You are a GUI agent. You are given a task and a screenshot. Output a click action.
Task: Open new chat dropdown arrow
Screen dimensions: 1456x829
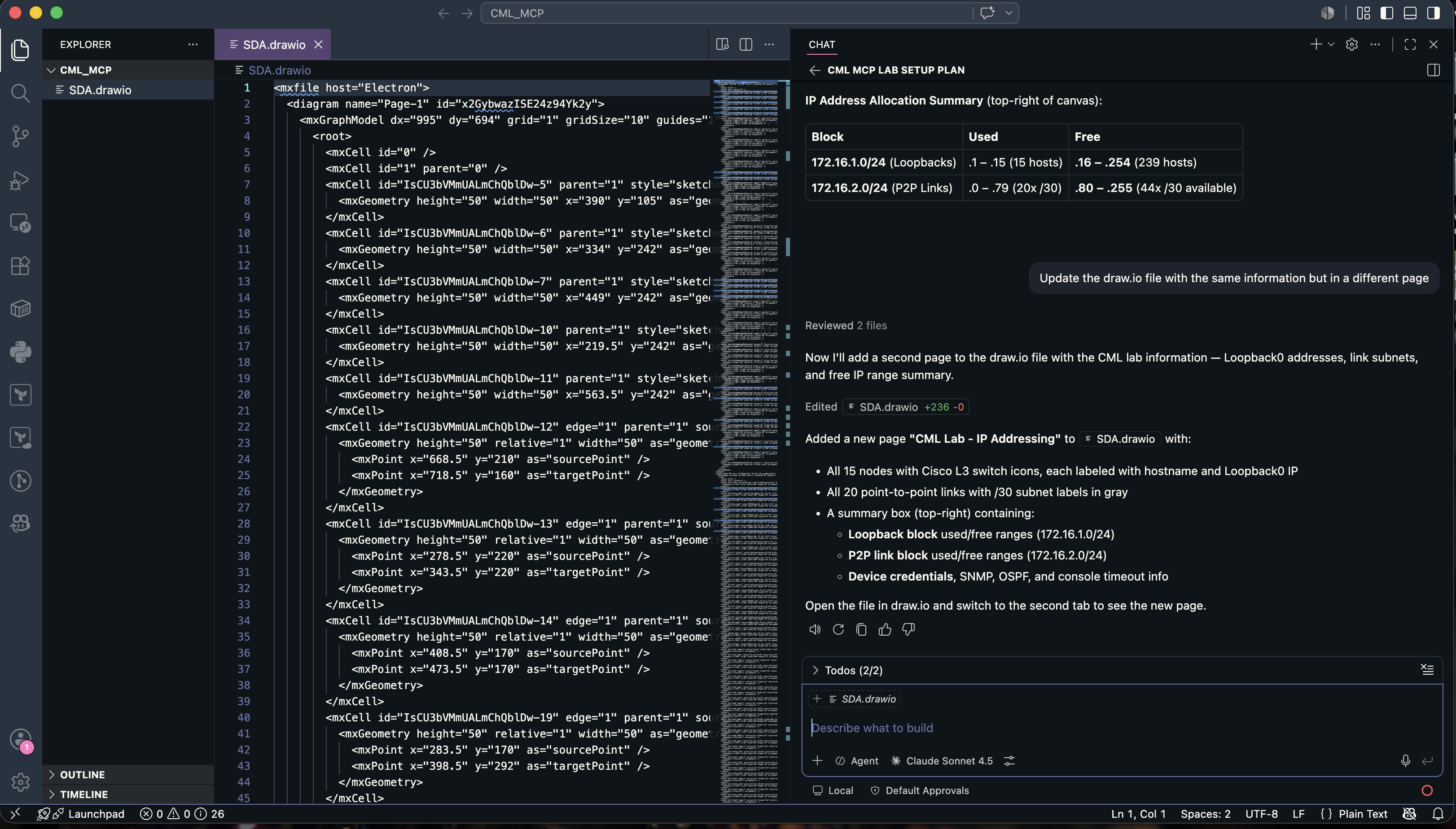(x=1331, y=44)
